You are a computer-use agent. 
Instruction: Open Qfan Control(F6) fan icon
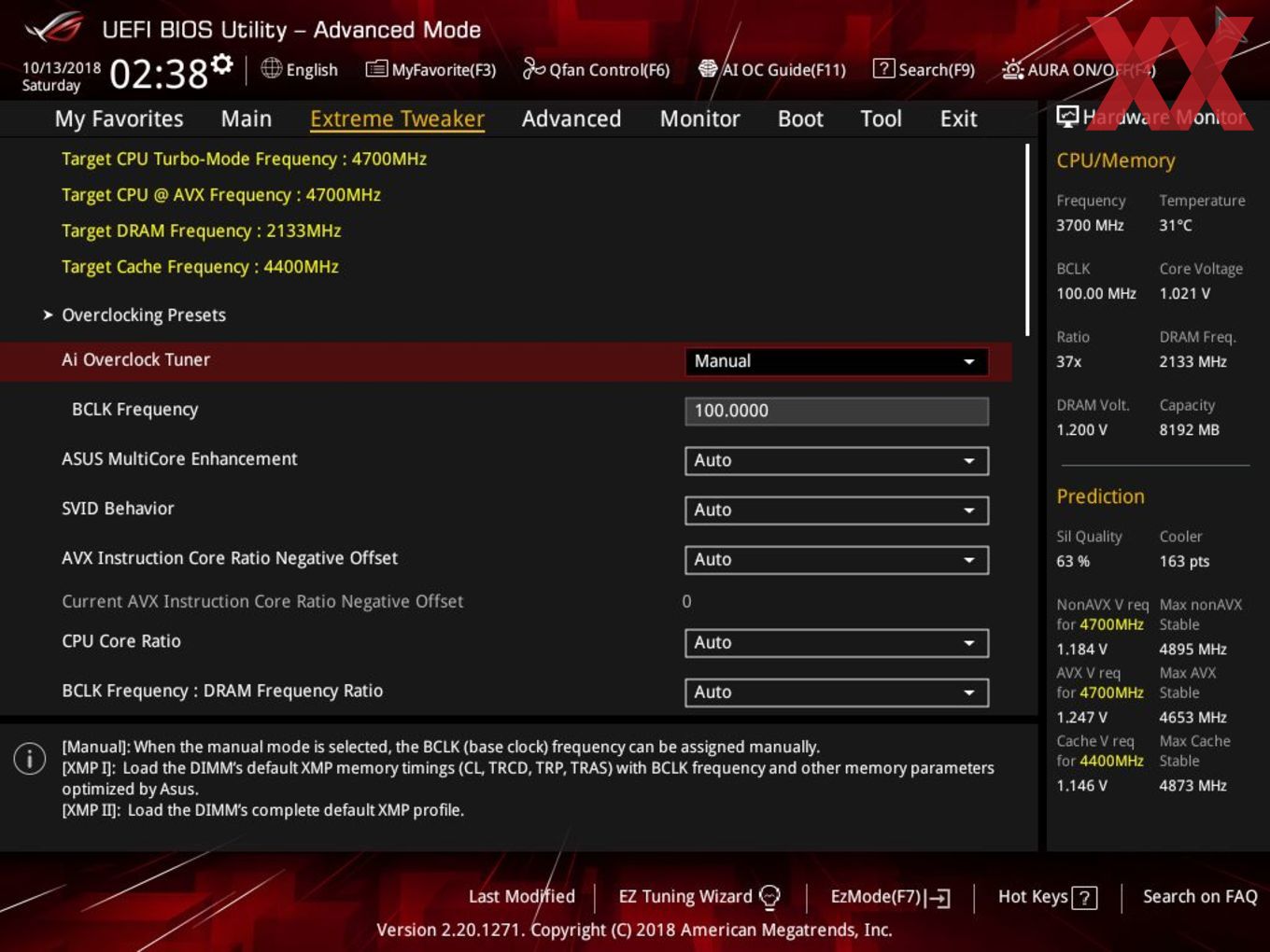[533, 68]
